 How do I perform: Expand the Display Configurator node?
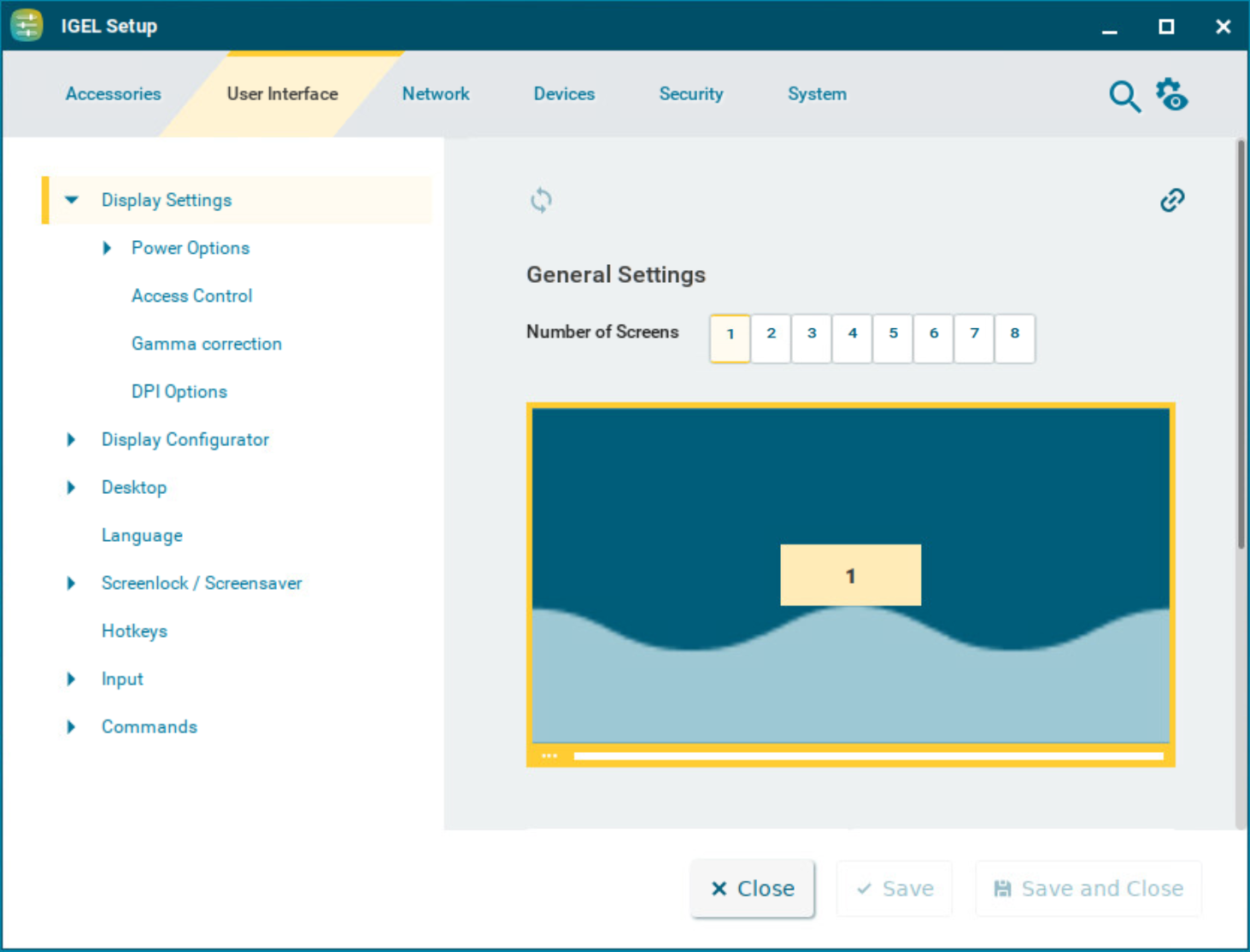pyautogui.click(x=71, y=439)
